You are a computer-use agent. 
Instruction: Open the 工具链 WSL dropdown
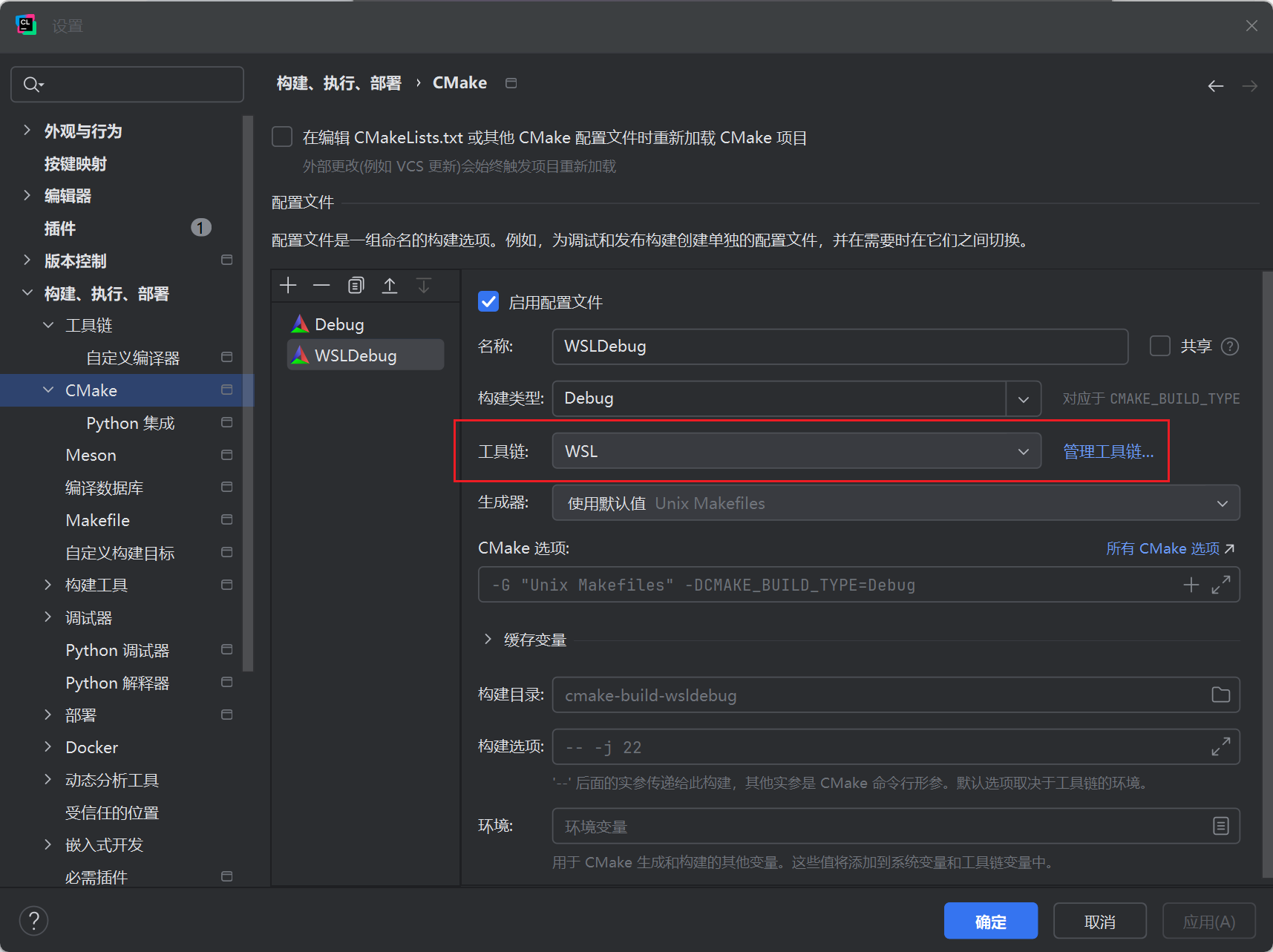(796, 451)
